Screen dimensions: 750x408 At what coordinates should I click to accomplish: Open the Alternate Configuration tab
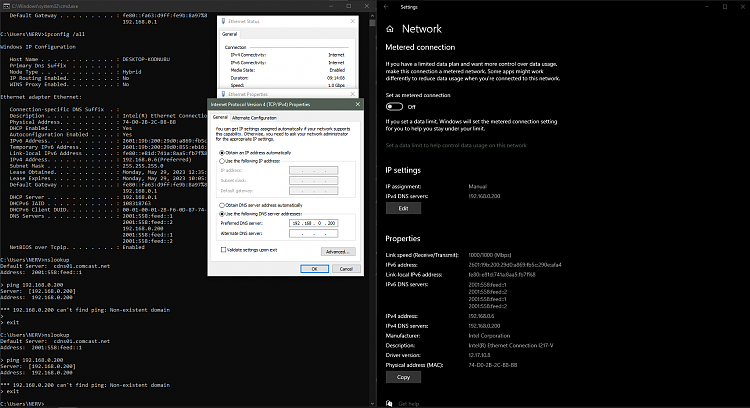(259, 117)
